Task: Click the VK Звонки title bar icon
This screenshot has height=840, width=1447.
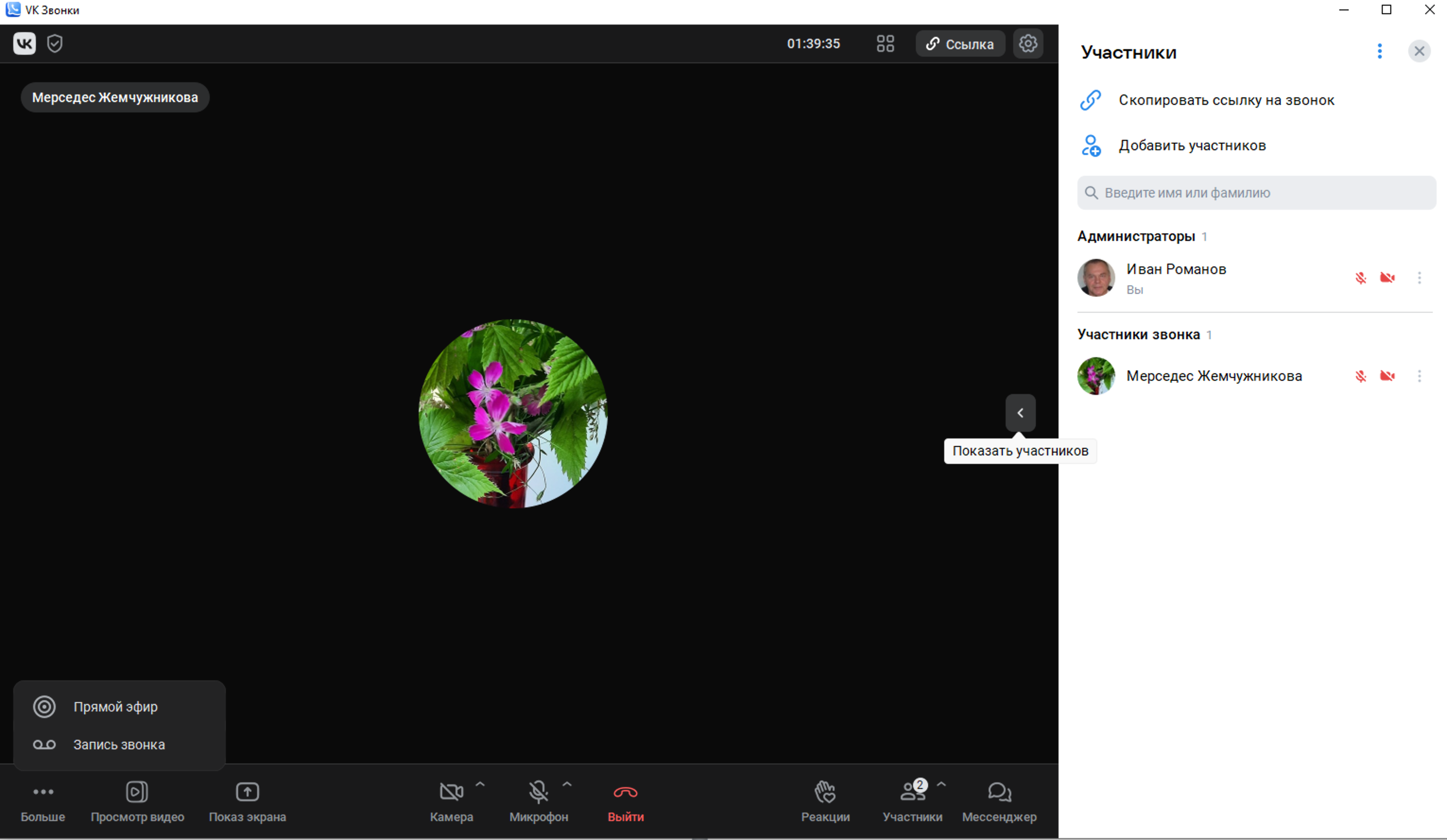Action: 13,10
